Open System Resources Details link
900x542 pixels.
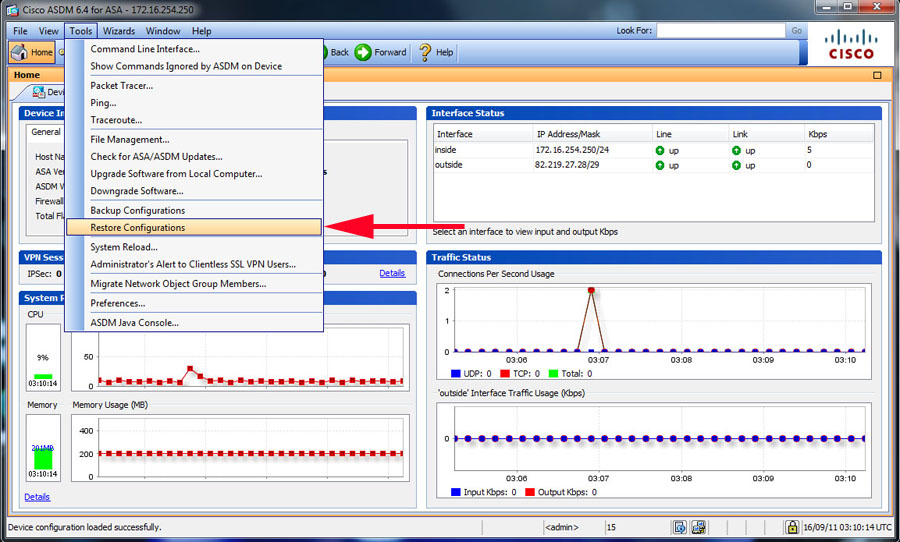coord(37,497)
